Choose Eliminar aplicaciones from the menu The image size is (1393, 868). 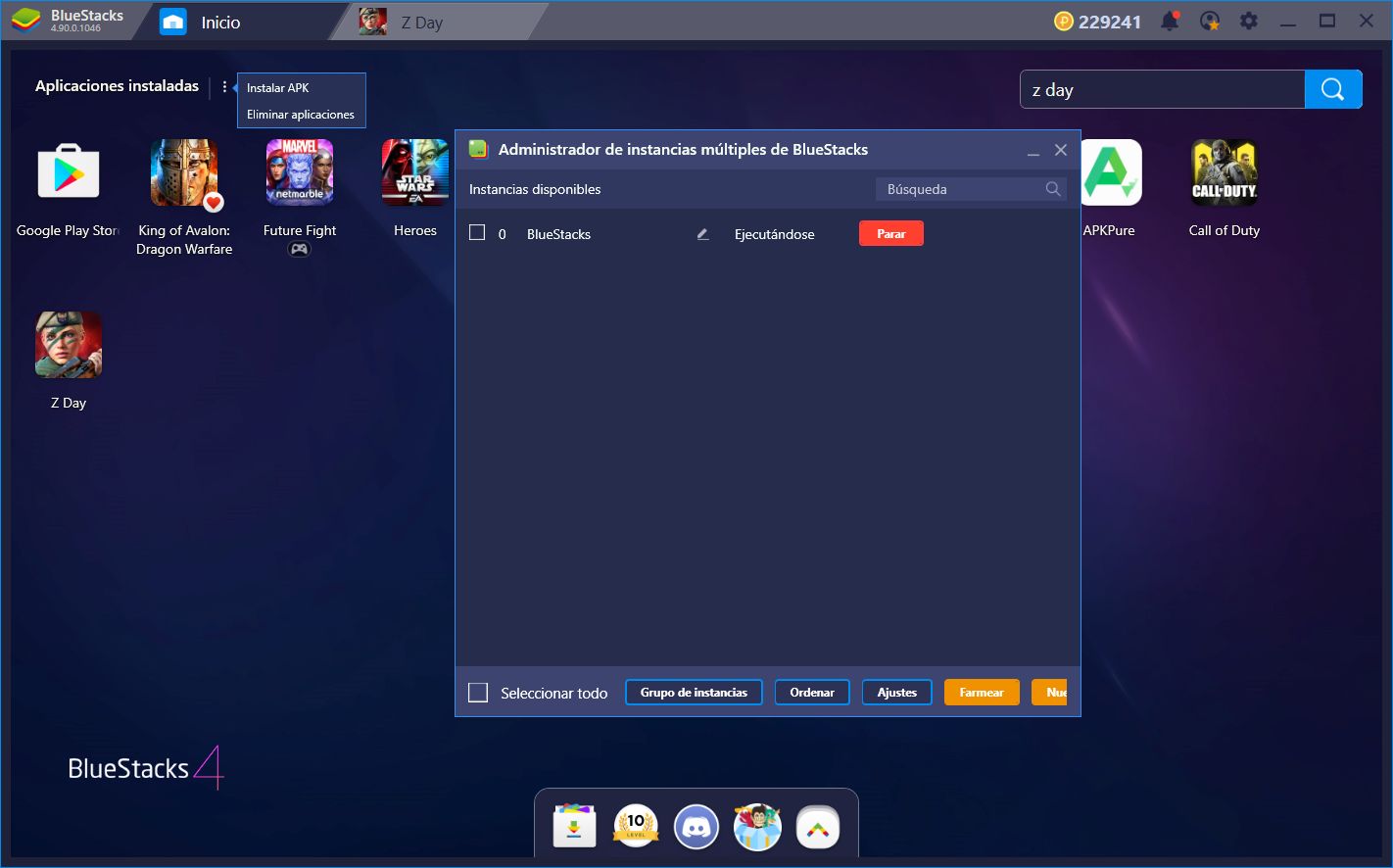(301, 114)
